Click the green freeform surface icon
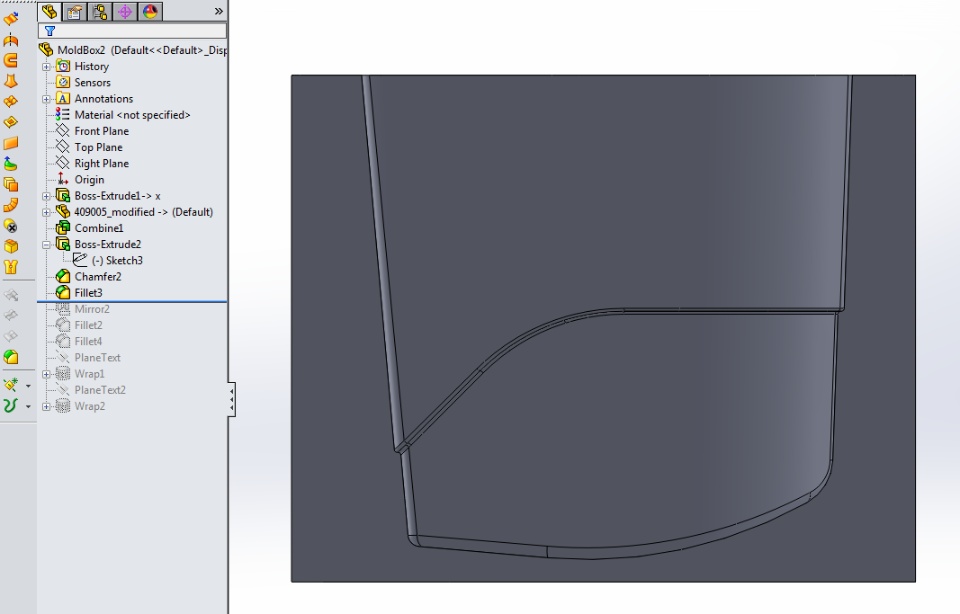The width and height of the screenshot is (960, 614). click(x=11, y=163)
